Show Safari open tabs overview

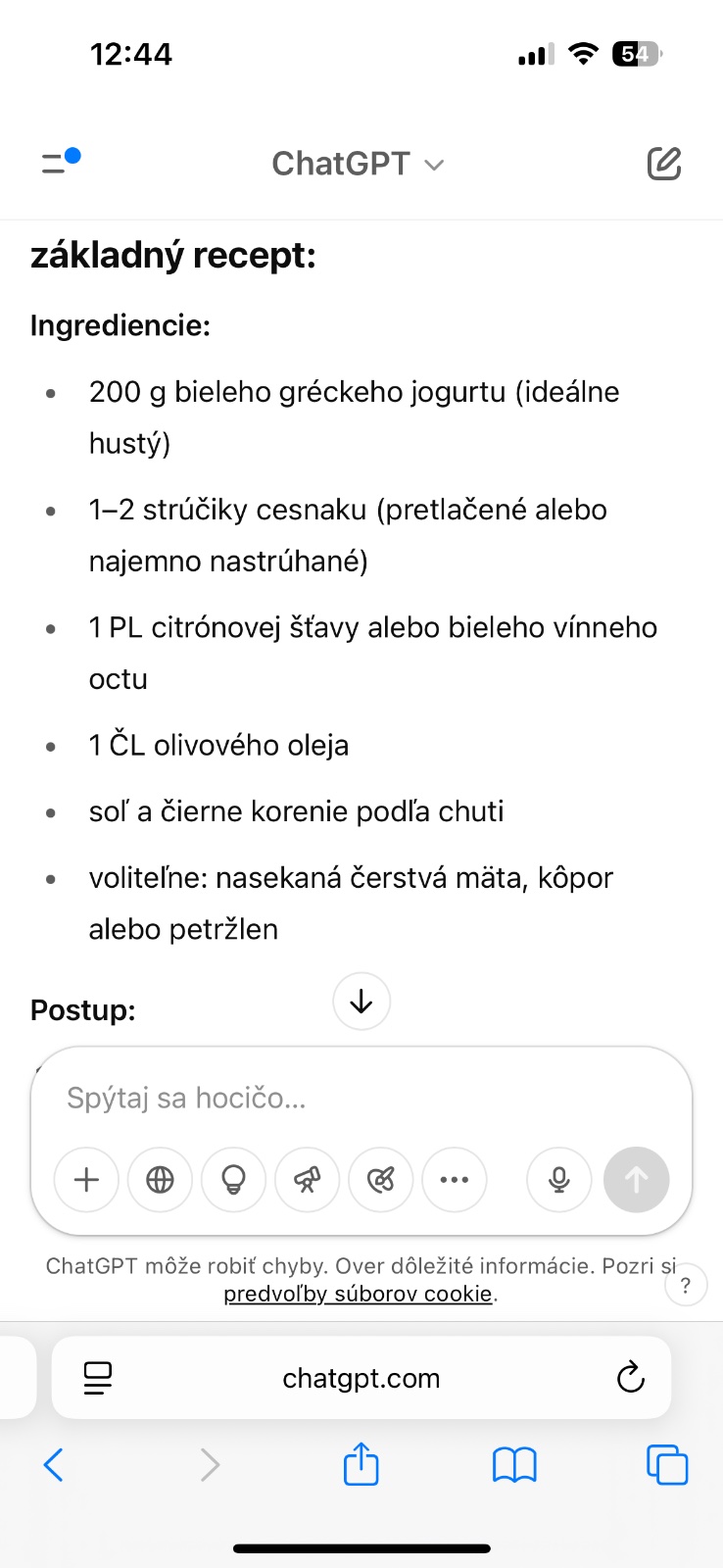[667, 1465]
